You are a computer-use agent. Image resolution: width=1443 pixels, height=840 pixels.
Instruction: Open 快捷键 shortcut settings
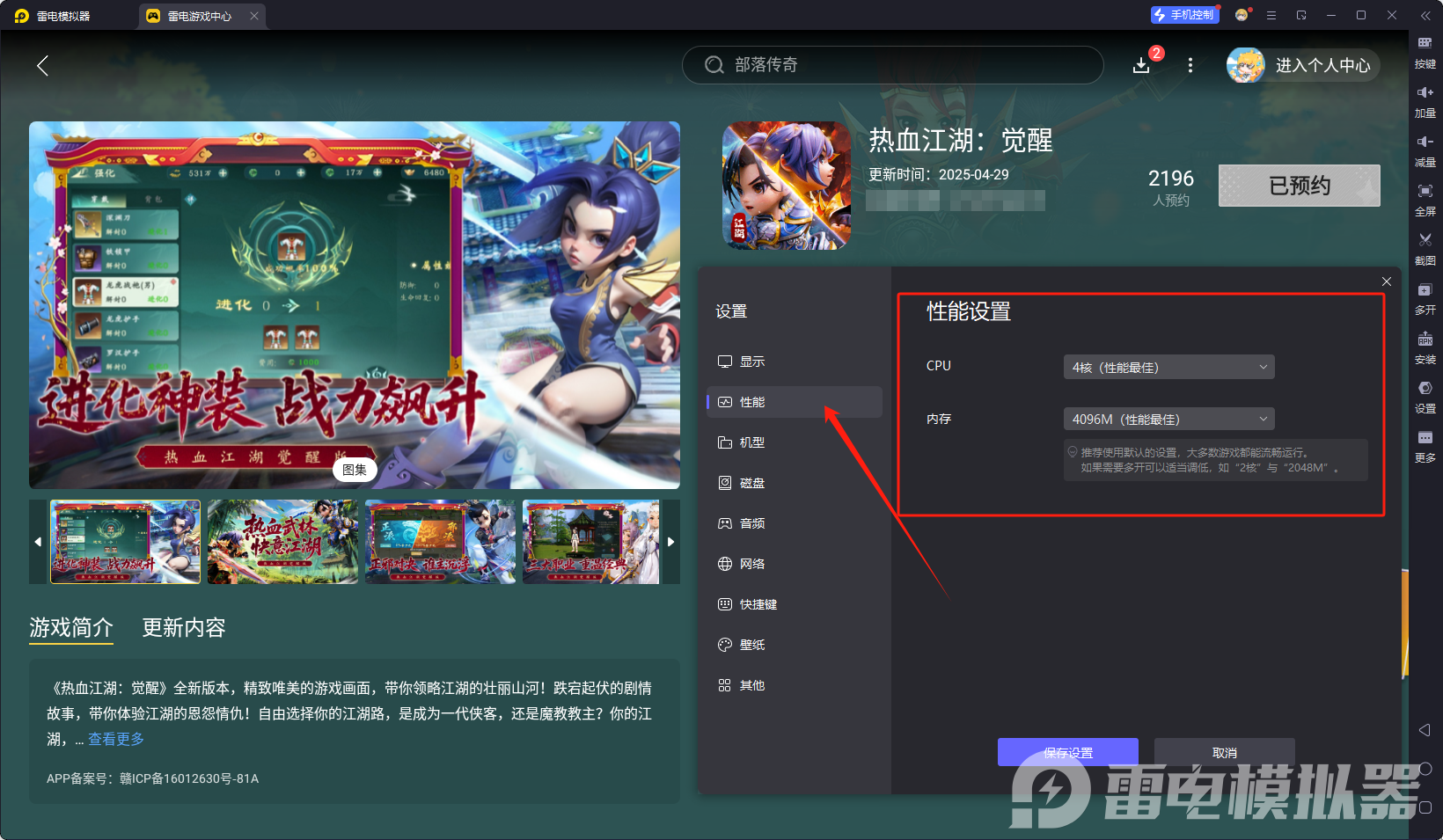(795, 604)
